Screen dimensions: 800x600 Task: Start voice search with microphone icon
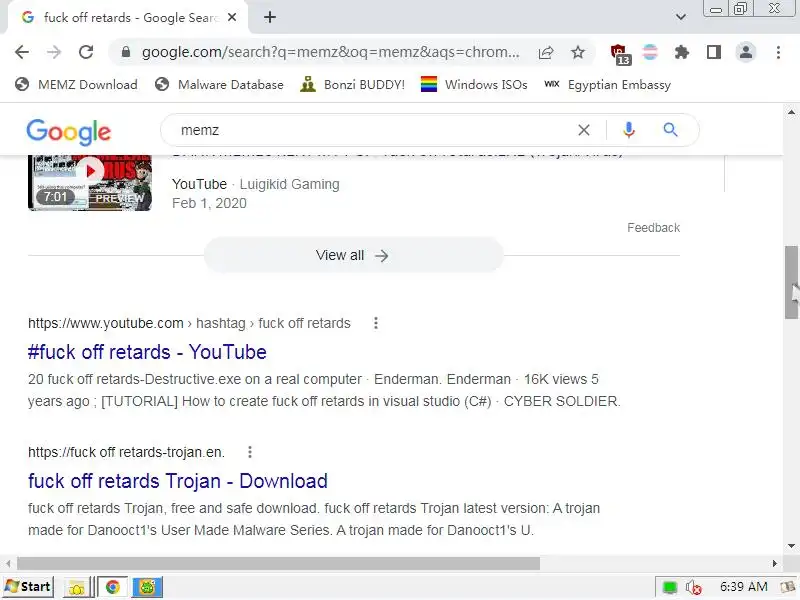(x=629, y=131)
